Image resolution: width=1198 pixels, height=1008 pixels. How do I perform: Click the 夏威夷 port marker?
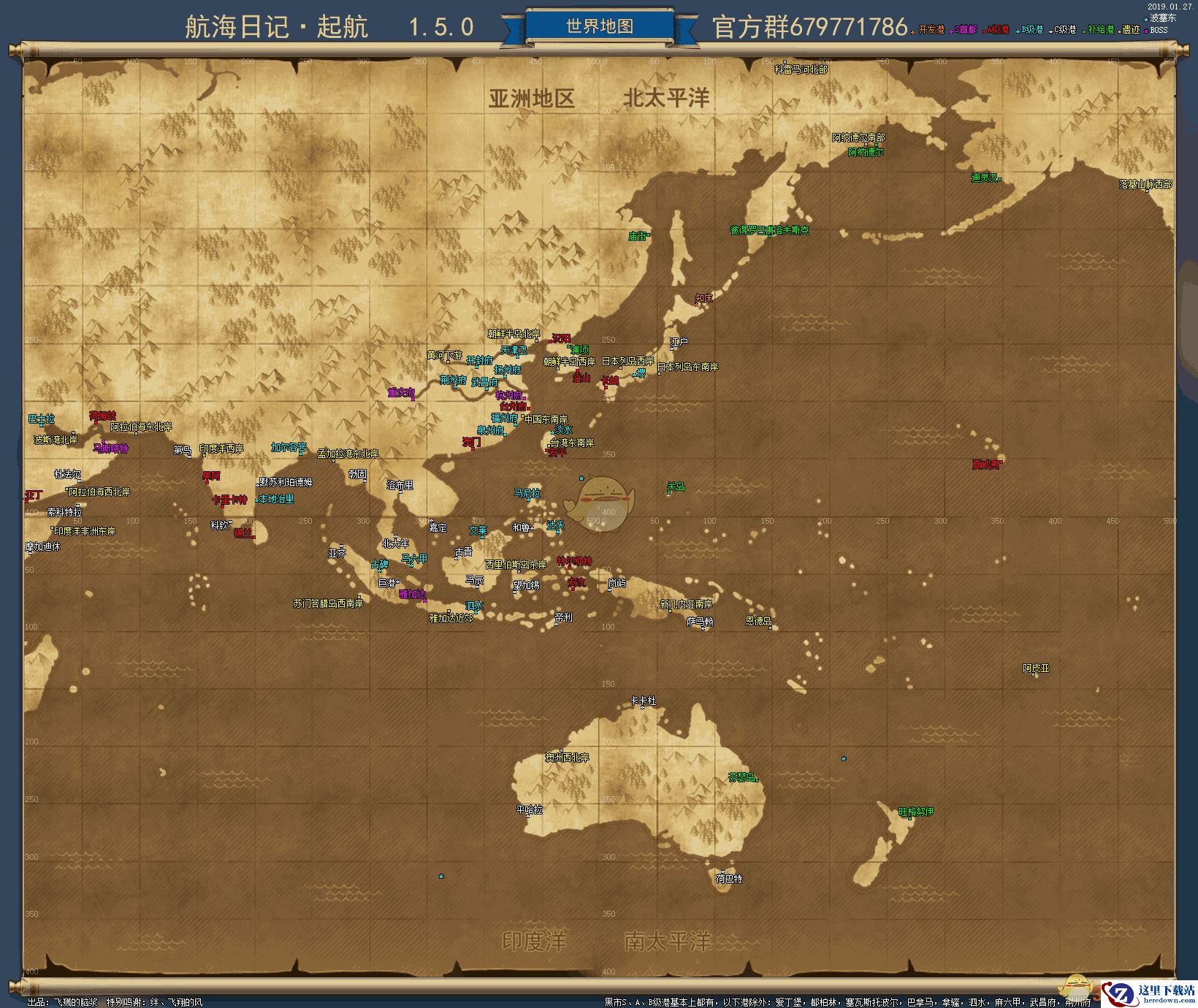pyautogui.click(x=987, y=464)
